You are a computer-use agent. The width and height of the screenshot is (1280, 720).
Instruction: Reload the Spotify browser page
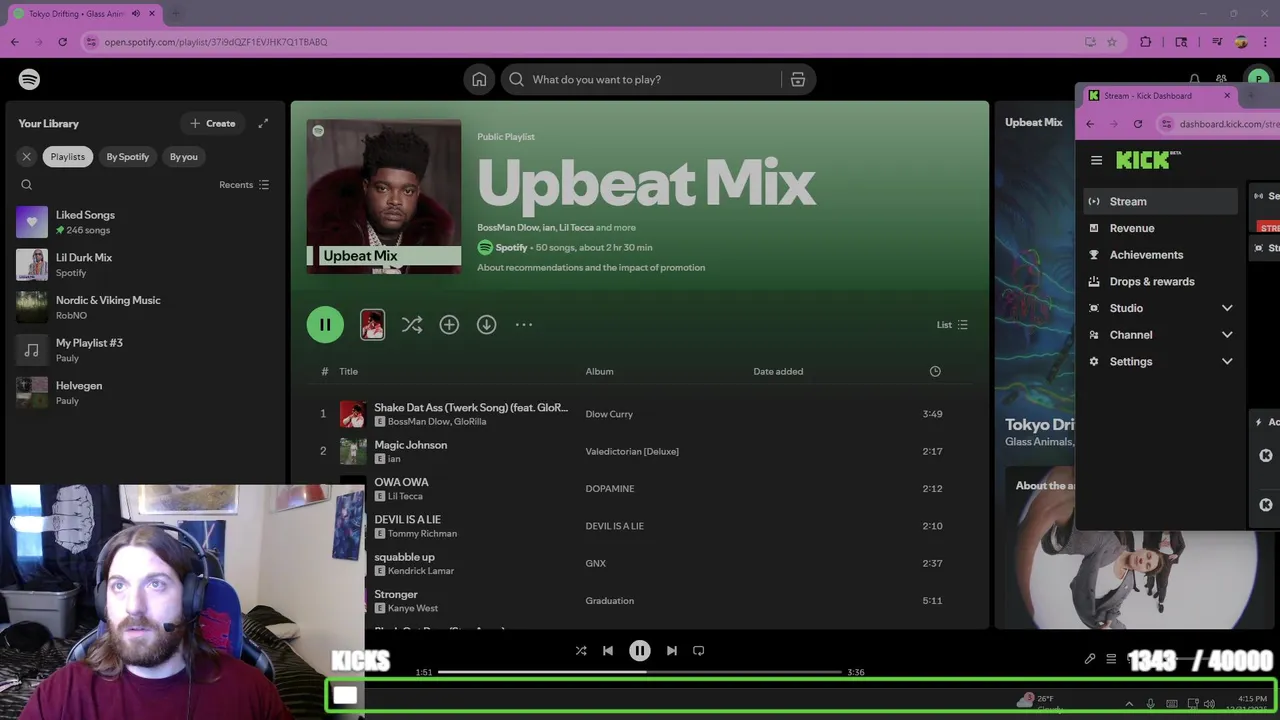(x=62, y=42)
